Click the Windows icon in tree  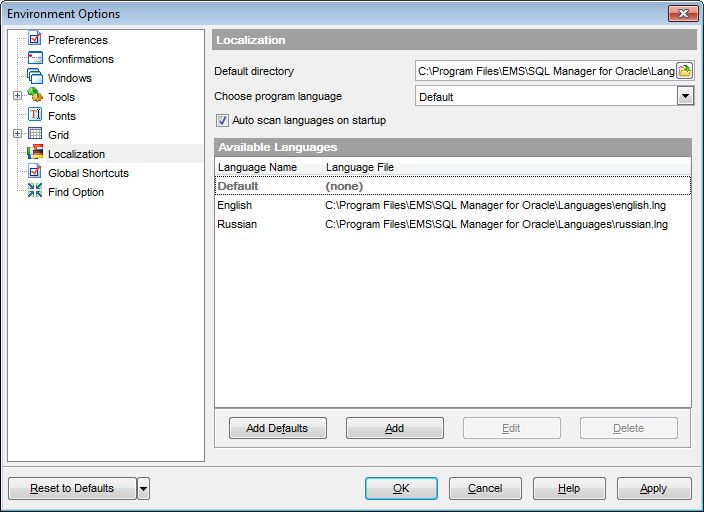pyautogui.click(x=35, y=78)
